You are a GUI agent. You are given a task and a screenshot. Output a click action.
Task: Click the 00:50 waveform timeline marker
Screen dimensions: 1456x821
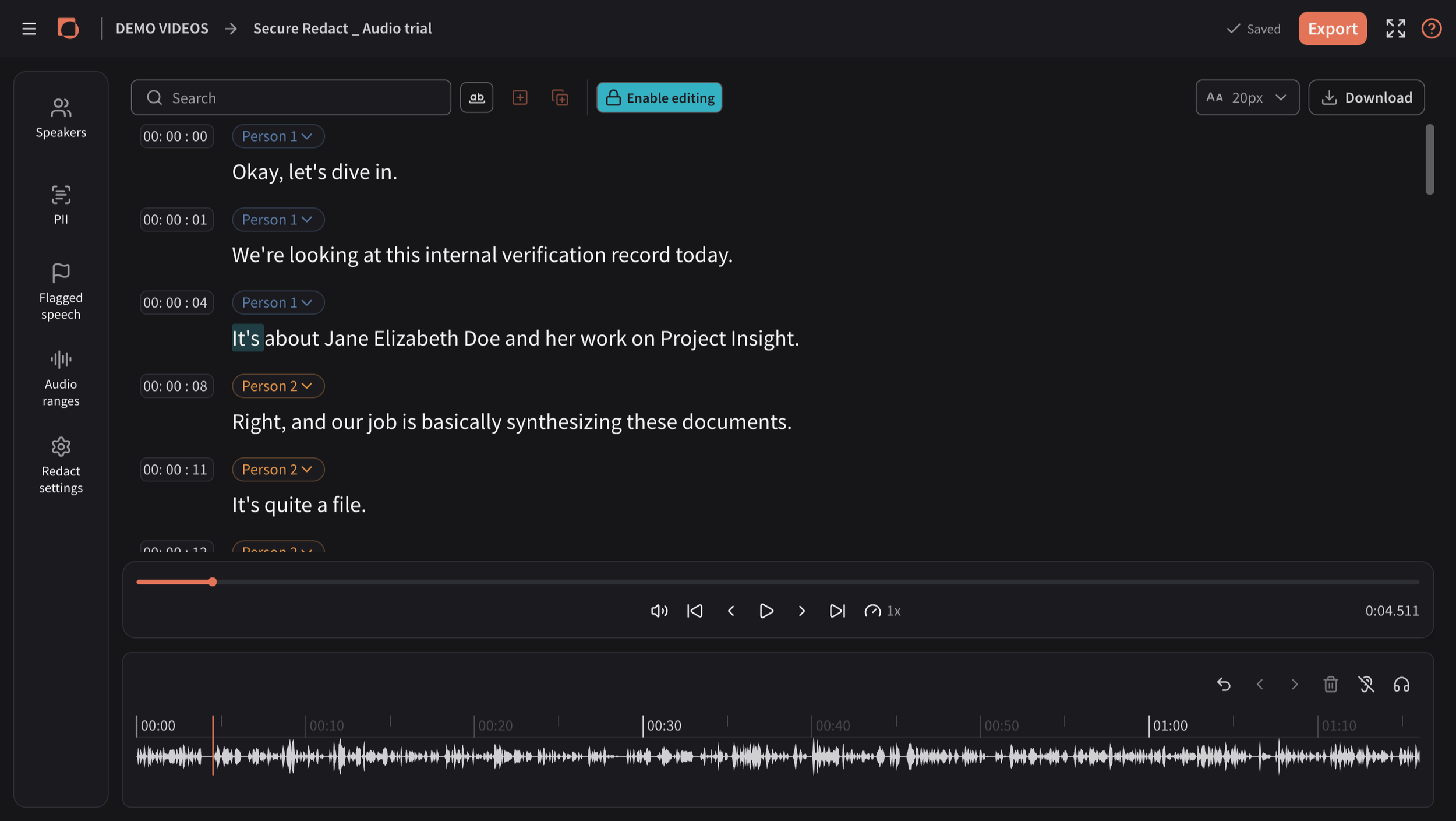click(x=1001, y=725)
